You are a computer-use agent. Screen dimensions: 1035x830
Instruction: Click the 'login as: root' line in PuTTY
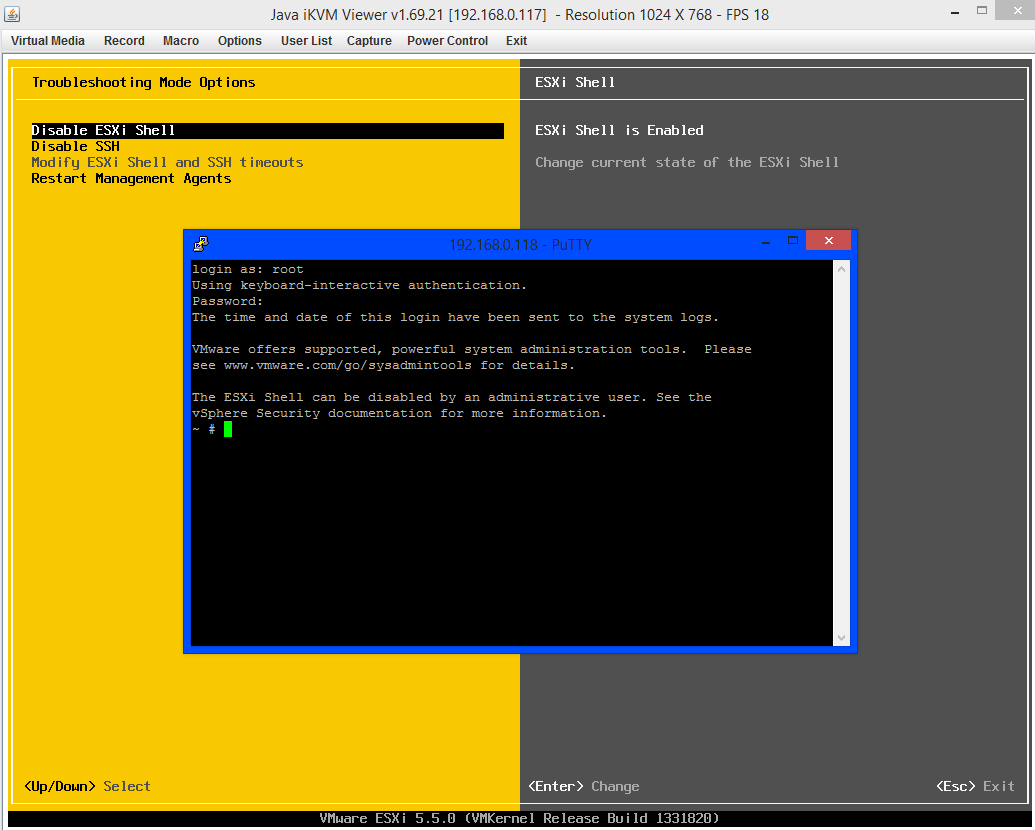click(248, 269)
